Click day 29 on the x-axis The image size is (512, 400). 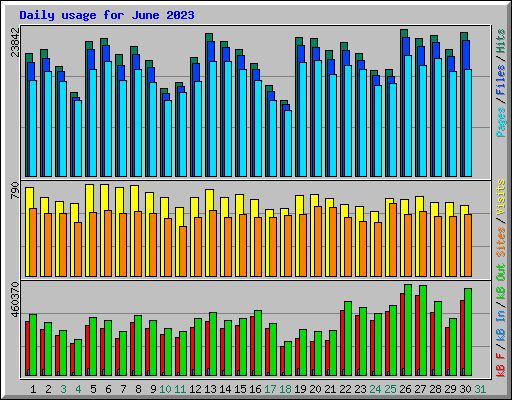tap(450, 389)
